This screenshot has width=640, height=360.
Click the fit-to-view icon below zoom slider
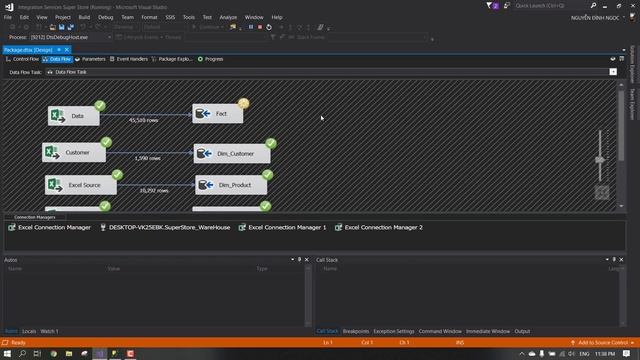tap(602, 193)
